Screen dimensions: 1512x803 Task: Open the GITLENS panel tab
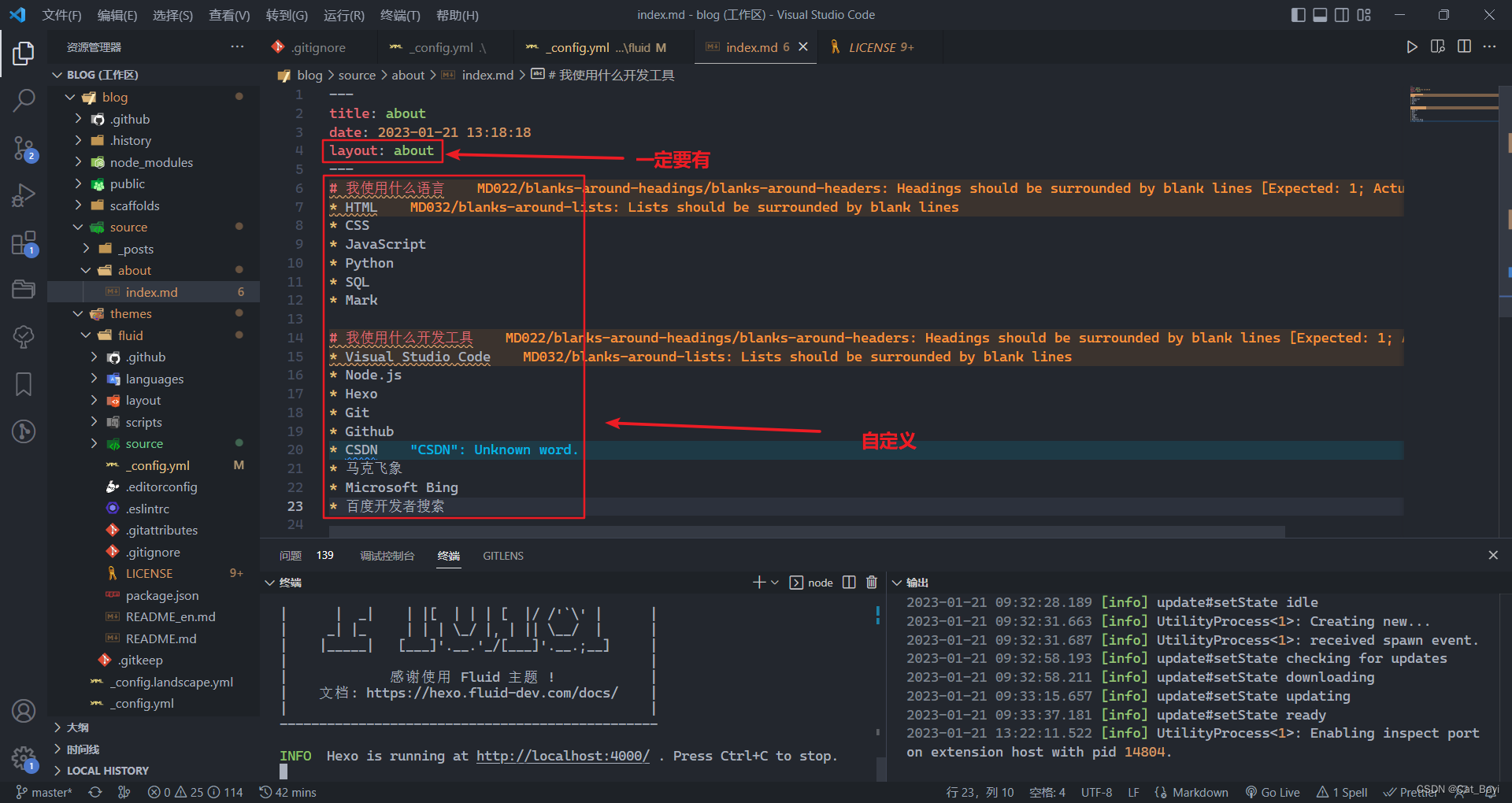tap(502, 555)
